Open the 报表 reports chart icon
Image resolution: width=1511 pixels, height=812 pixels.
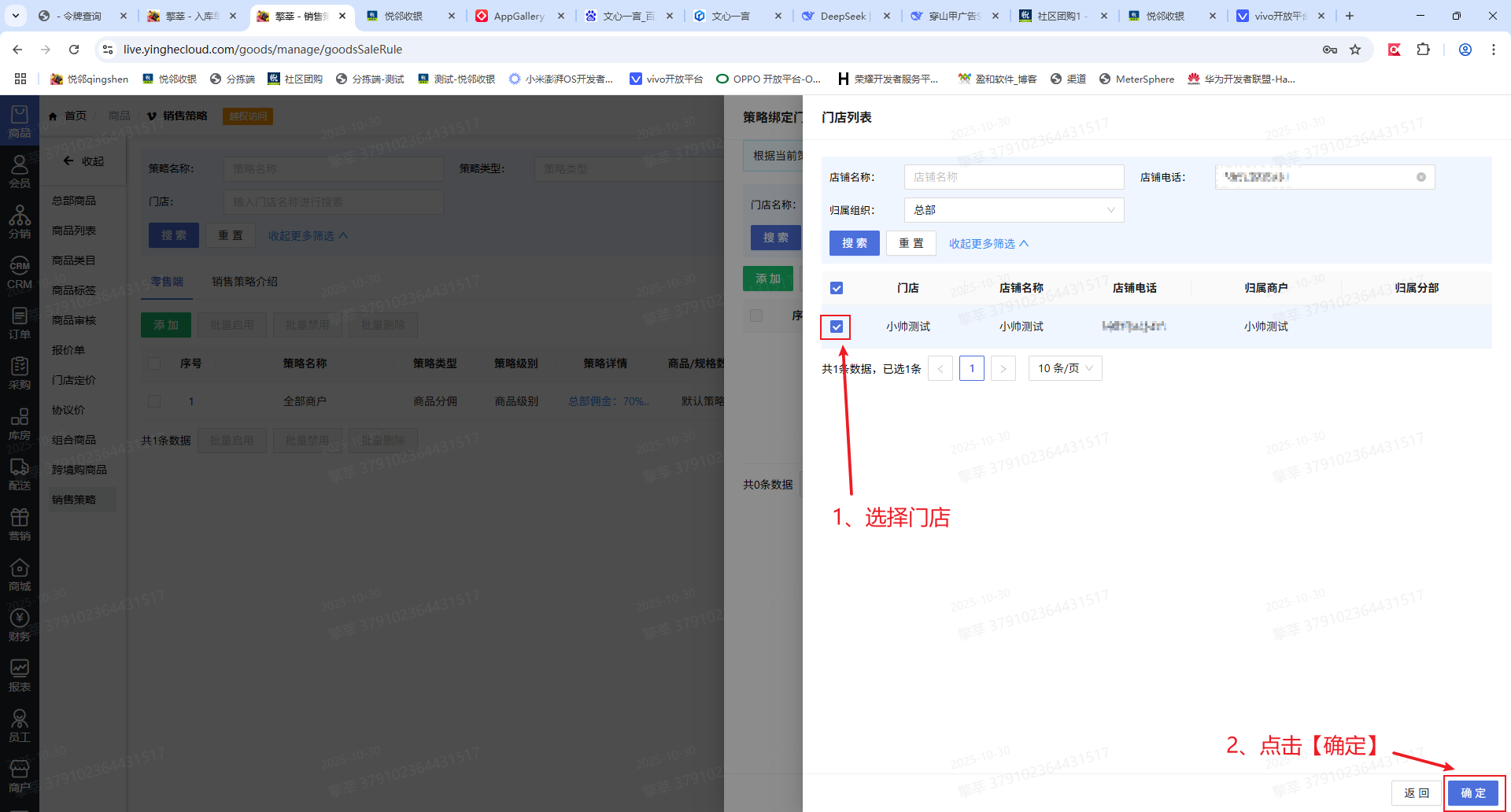point(20,675)
